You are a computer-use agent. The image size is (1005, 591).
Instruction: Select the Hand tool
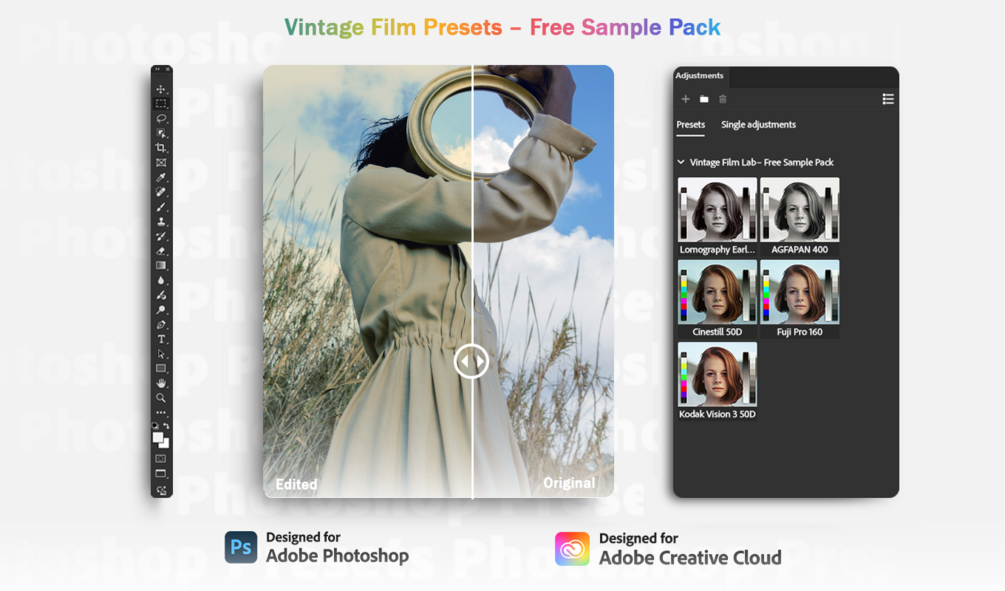(161, 383)
